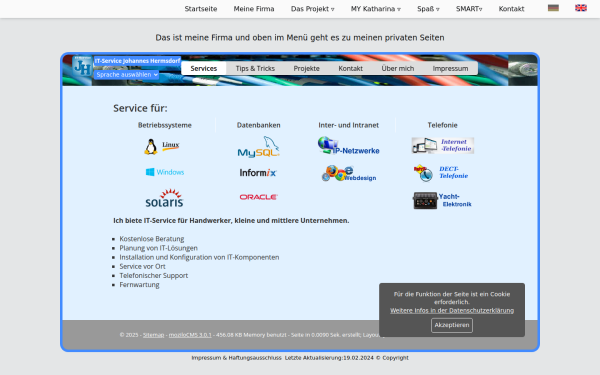
Task: Click the MySQL dolphin logo
Action: coord(259,147)
